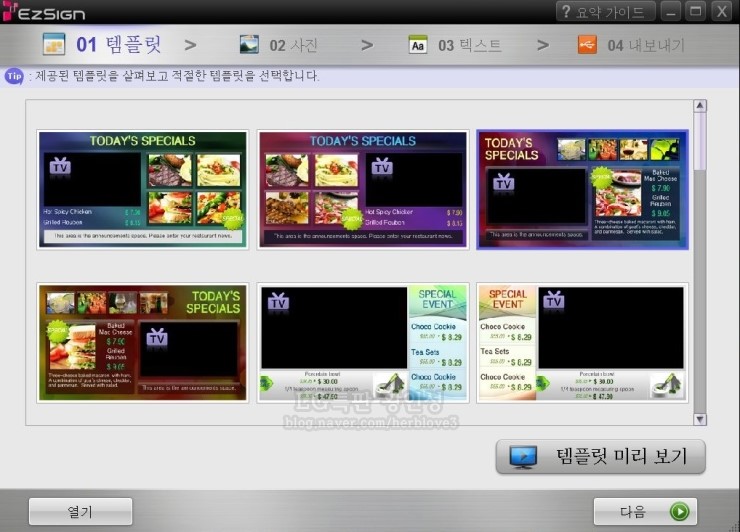Select brown-green Today's Specials template with sandwich
This screenshot has width=740, height=532.
coord(143,343)
